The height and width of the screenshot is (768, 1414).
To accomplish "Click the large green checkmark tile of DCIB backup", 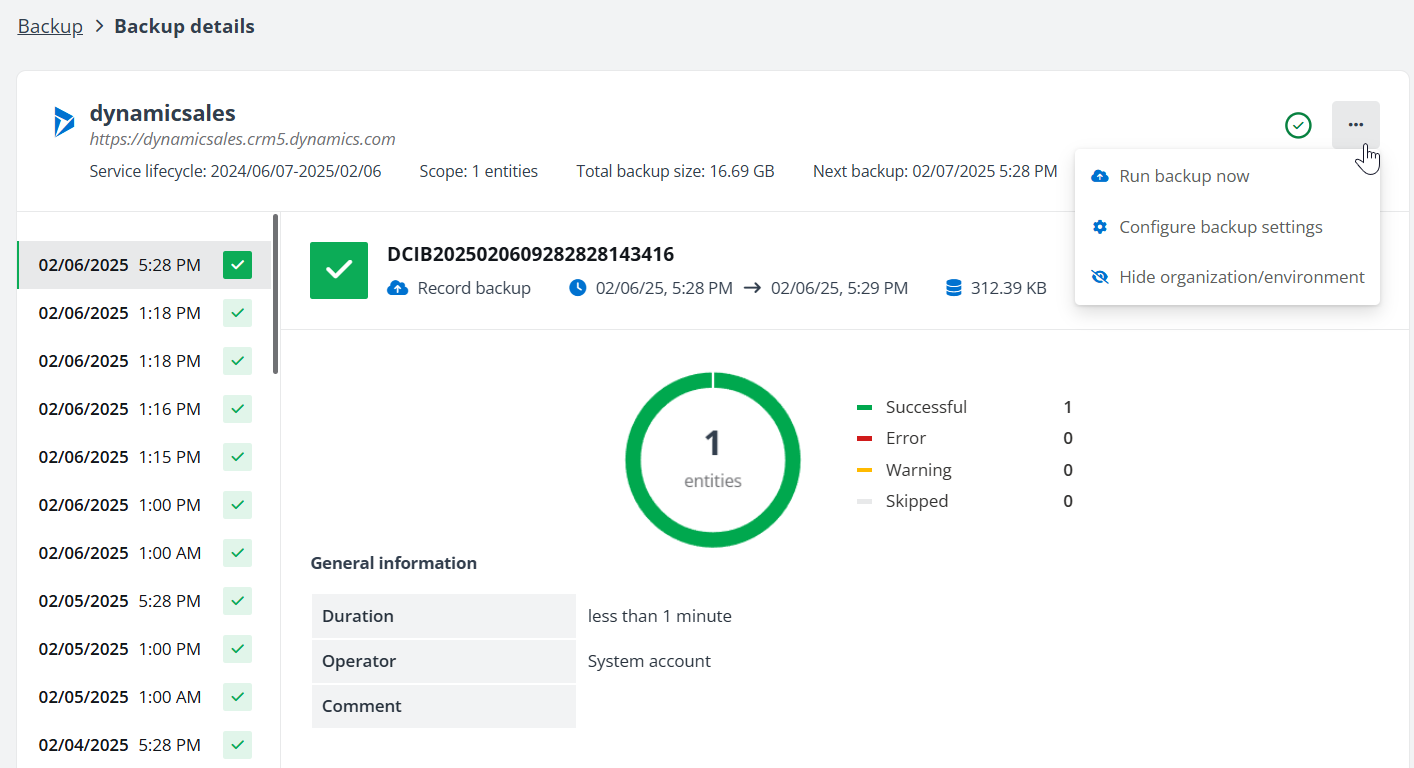I will click(338, 270).
